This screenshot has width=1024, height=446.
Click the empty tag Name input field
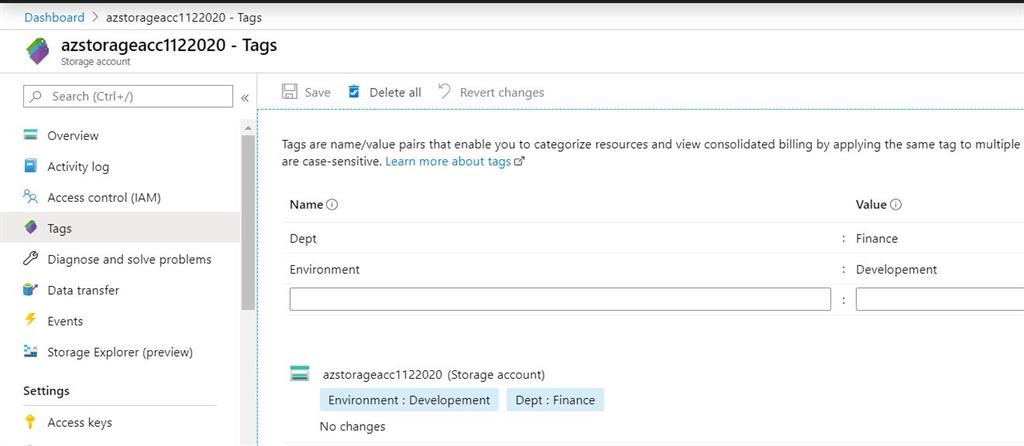(560, 300)
